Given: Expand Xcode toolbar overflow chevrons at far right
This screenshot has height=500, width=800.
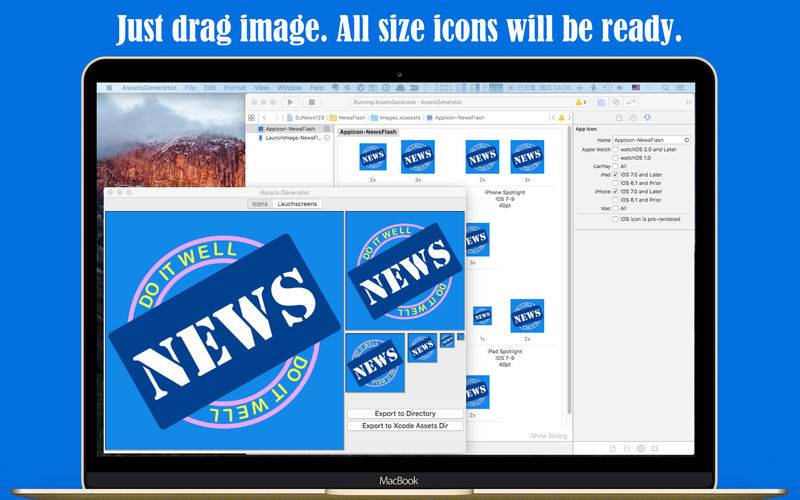Looking at the screenshot, I should pyautogui.click(x=688, y=103).
